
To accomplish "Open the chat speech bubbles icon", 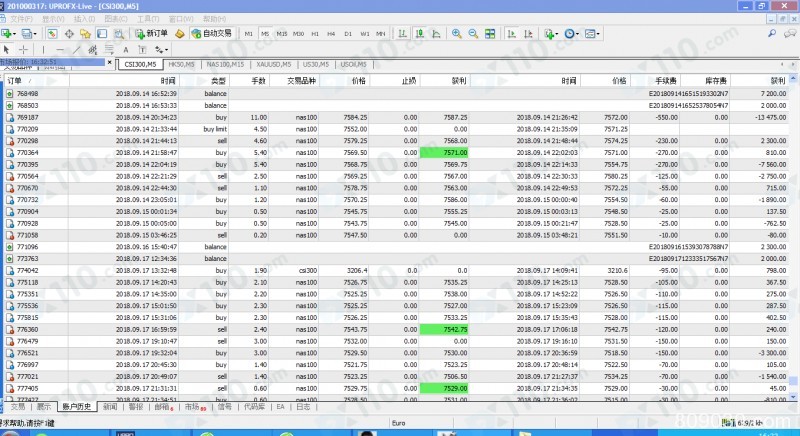I will point(790,33).
